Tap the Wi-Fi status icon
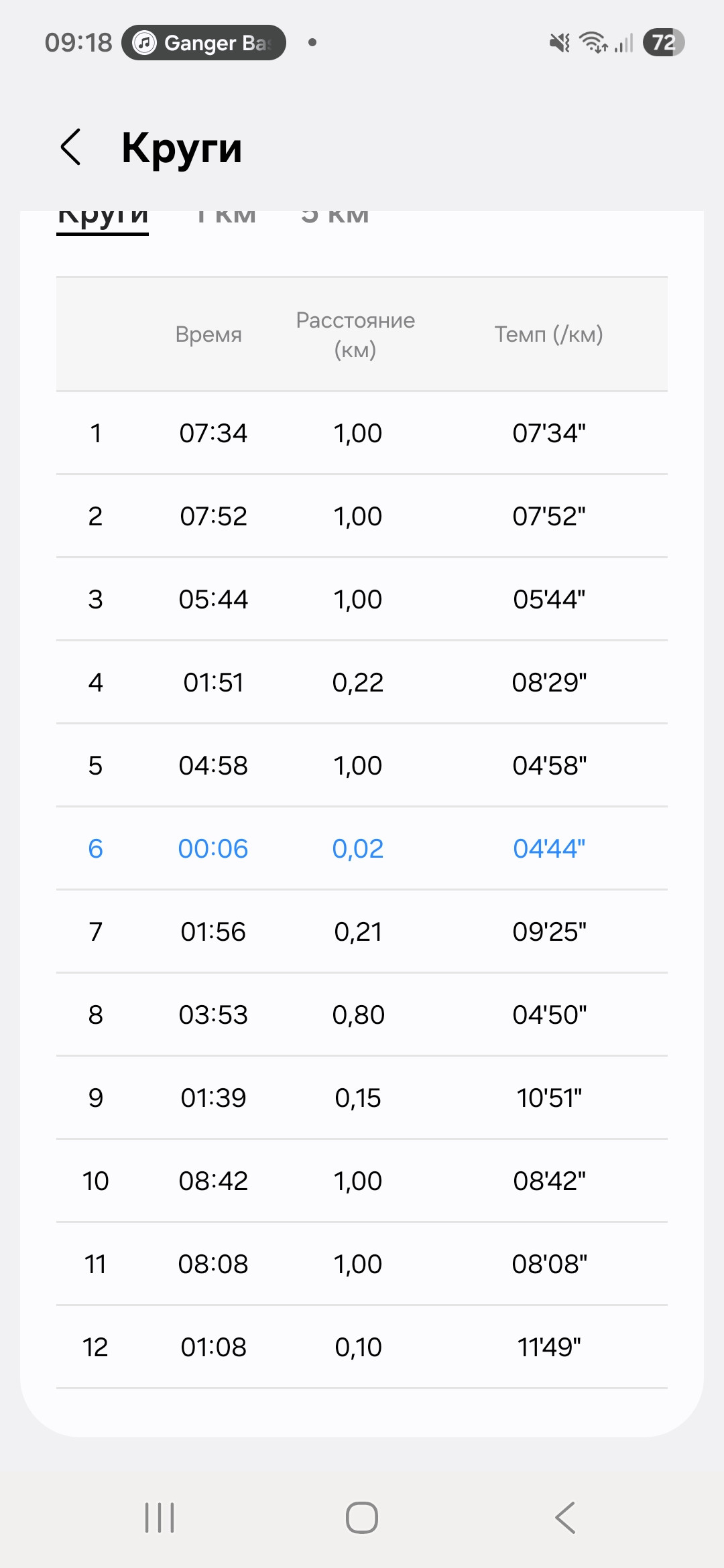 click(594, 43)
